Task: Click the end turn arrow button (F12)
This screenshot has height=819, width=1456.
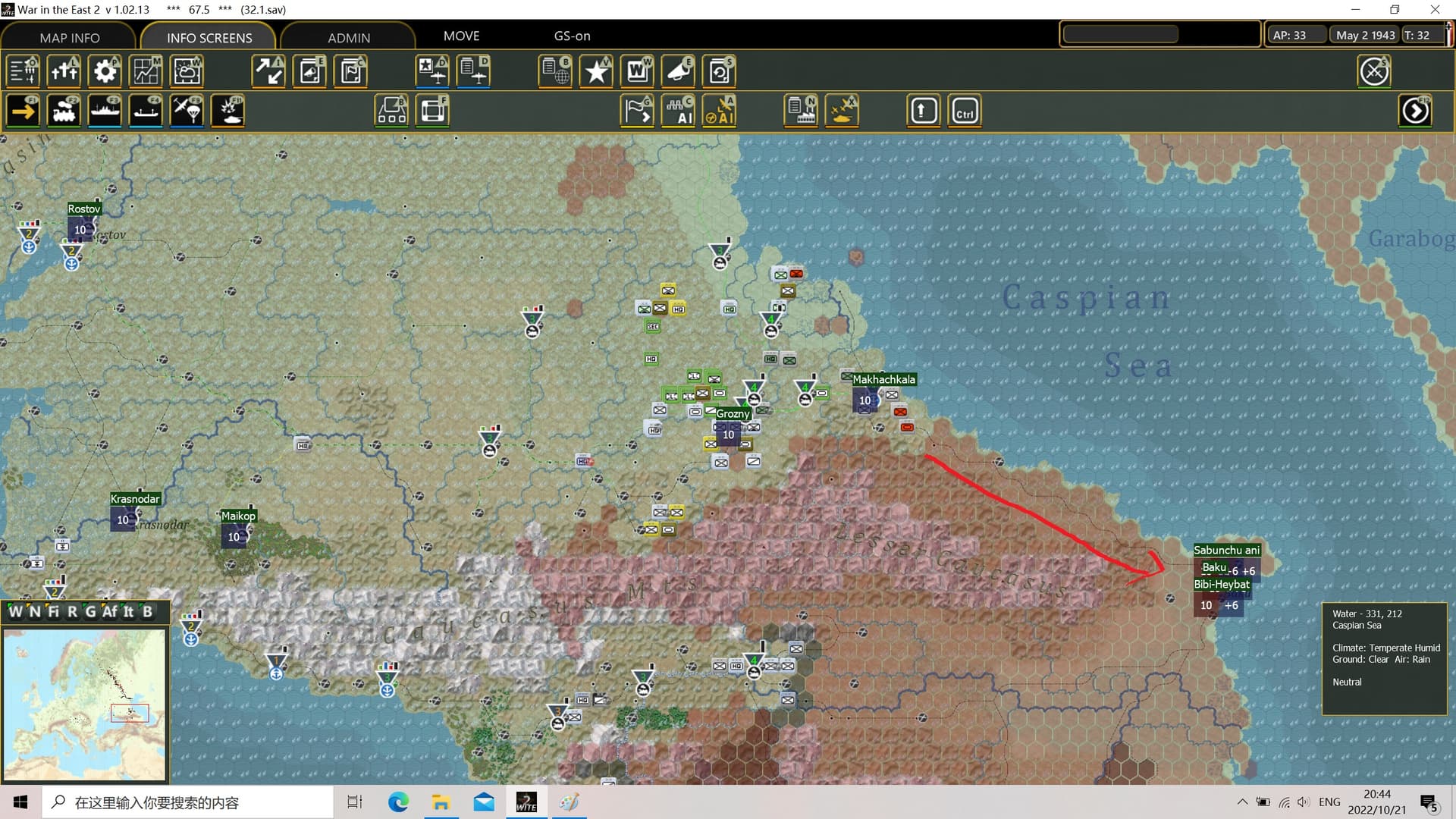Action: click(x=1415, y=111)
